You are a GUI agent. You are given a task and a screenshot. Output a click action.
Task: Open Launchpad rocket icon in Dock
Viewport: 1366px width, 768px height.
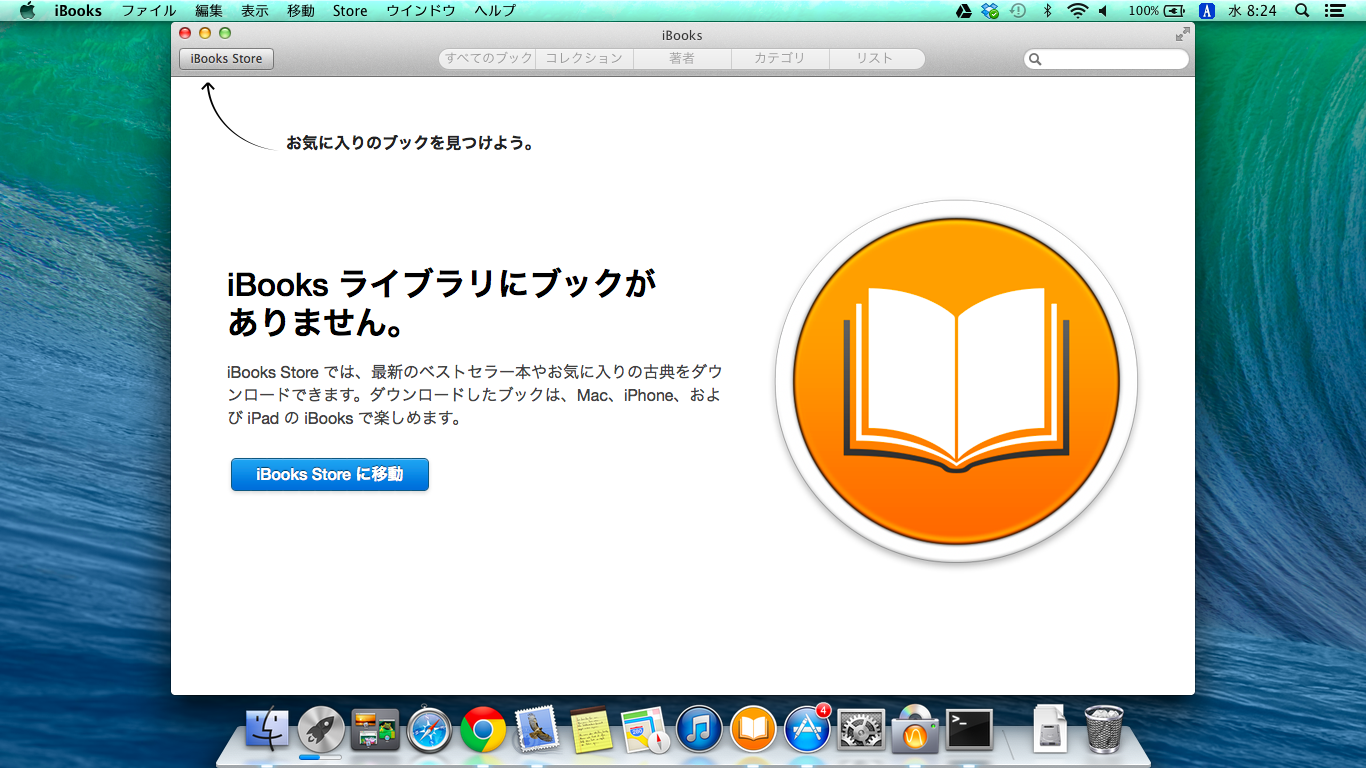[x=321, y=730]
